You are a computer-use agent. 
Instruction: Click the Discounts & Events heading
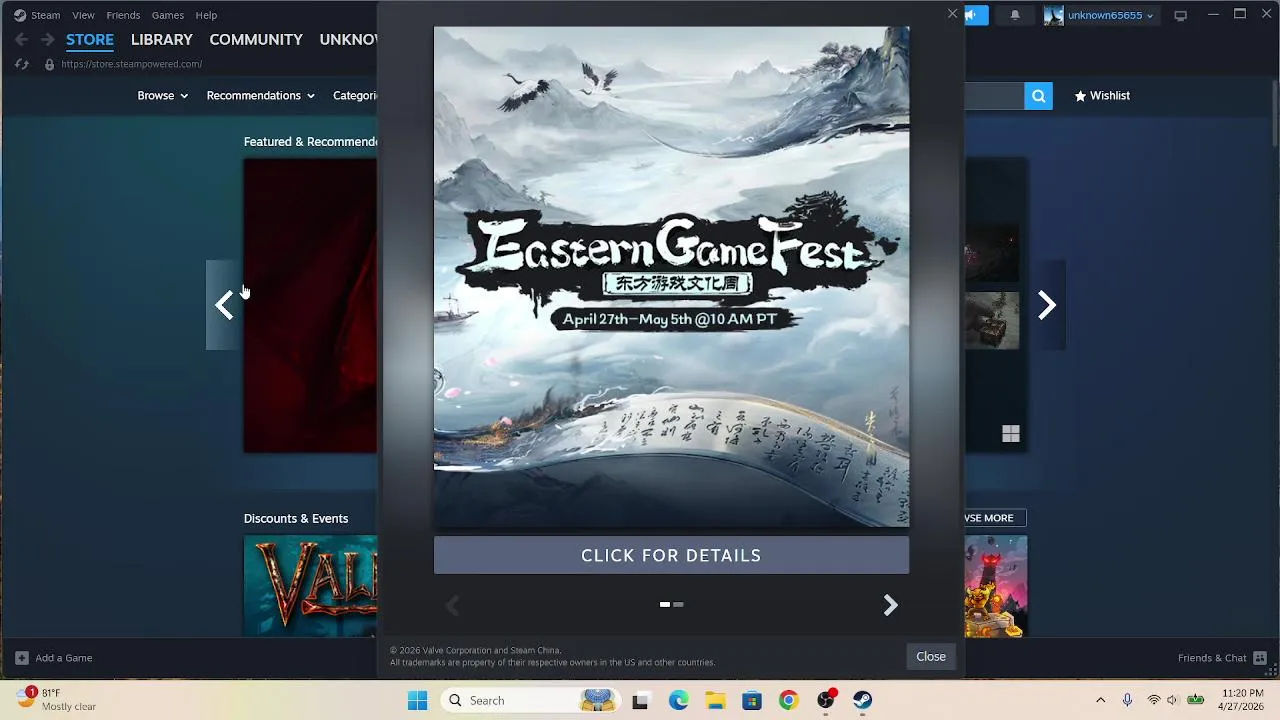296,518
